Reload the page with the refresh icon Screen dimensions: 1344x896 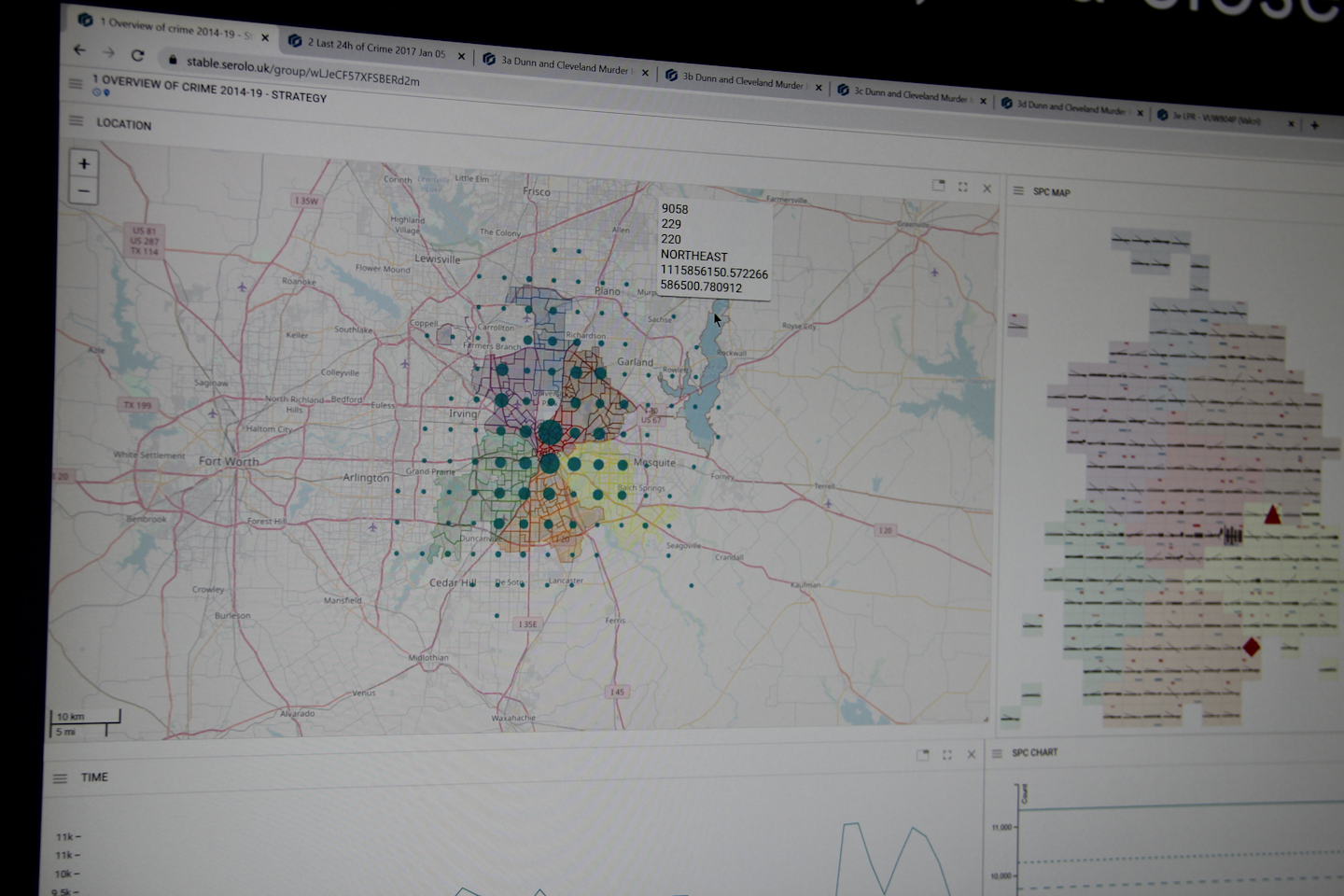[137, 55]
